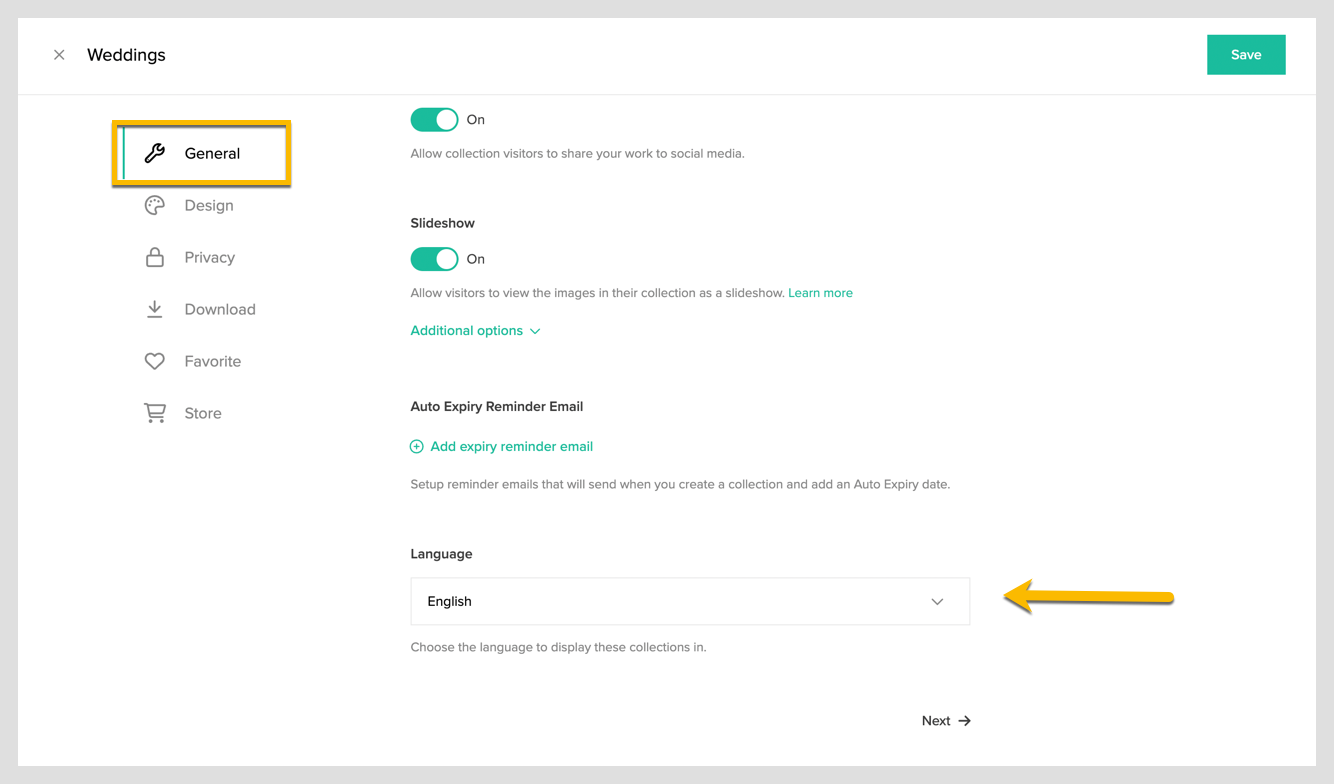
Task: Select the wrench icon beside General
Action: click(154, 152)
